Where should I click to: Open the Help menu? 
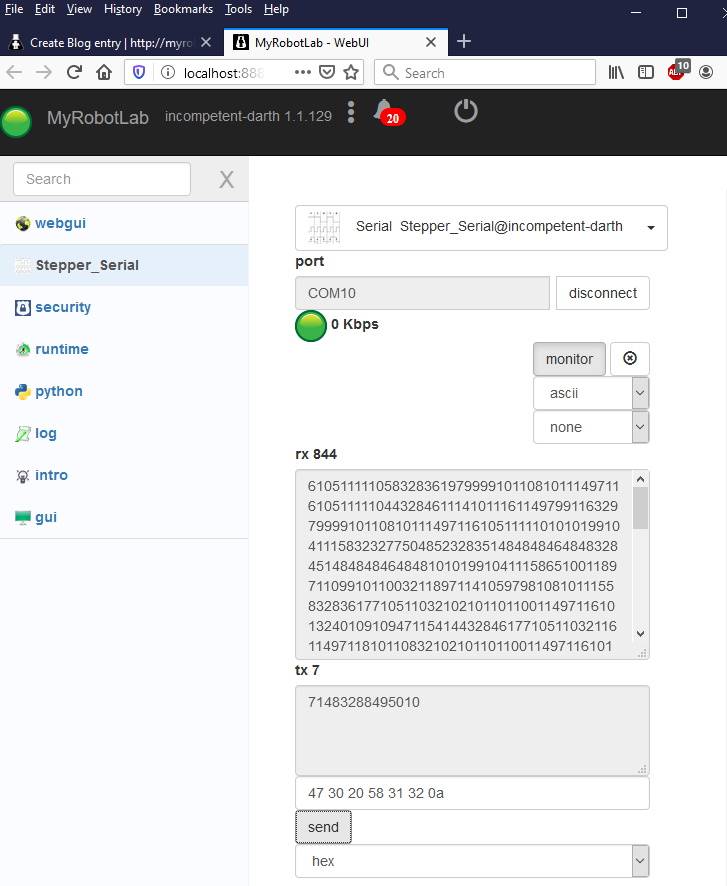pos(276,9)
